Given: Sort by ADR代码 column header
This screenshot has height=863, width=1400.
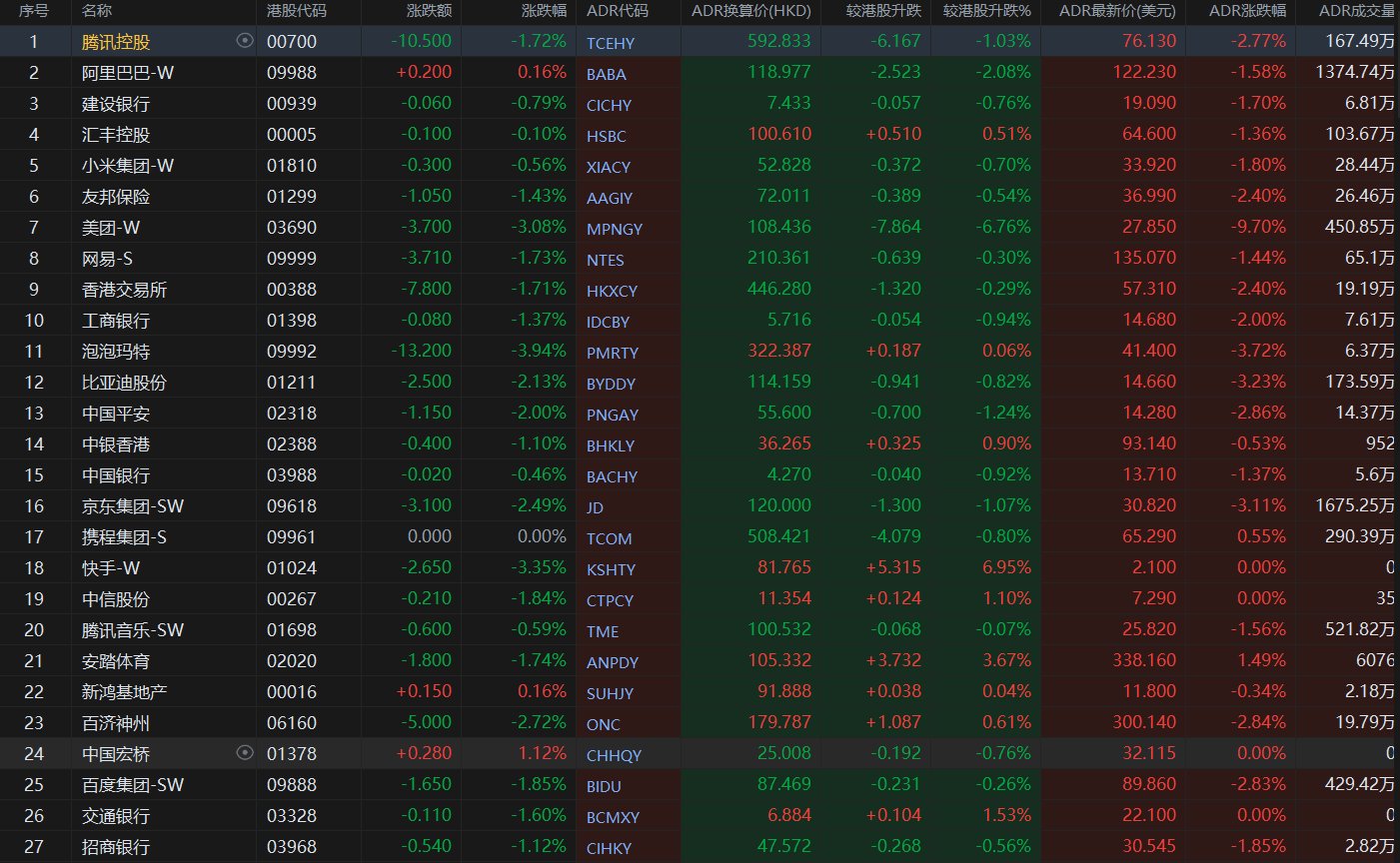Looking at the screenshot, I should click(618, 11).
